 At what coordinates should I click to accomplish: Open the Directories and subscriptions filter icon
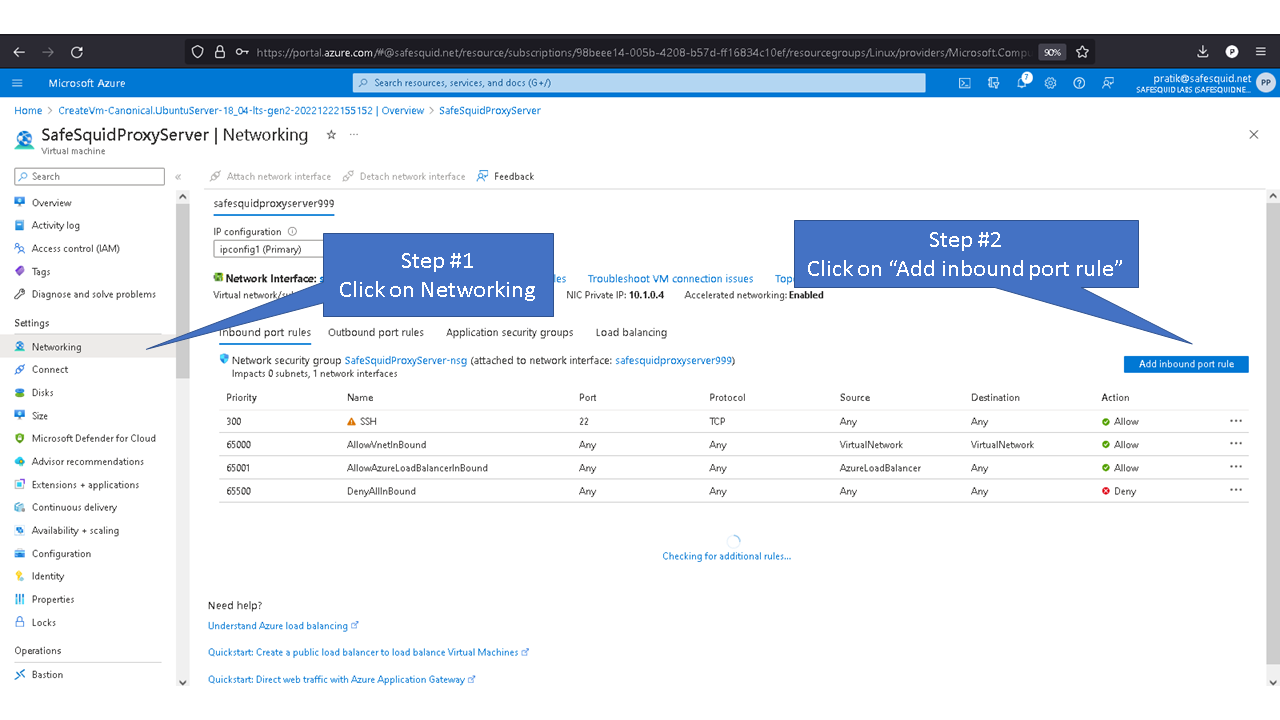pos(993,83)
